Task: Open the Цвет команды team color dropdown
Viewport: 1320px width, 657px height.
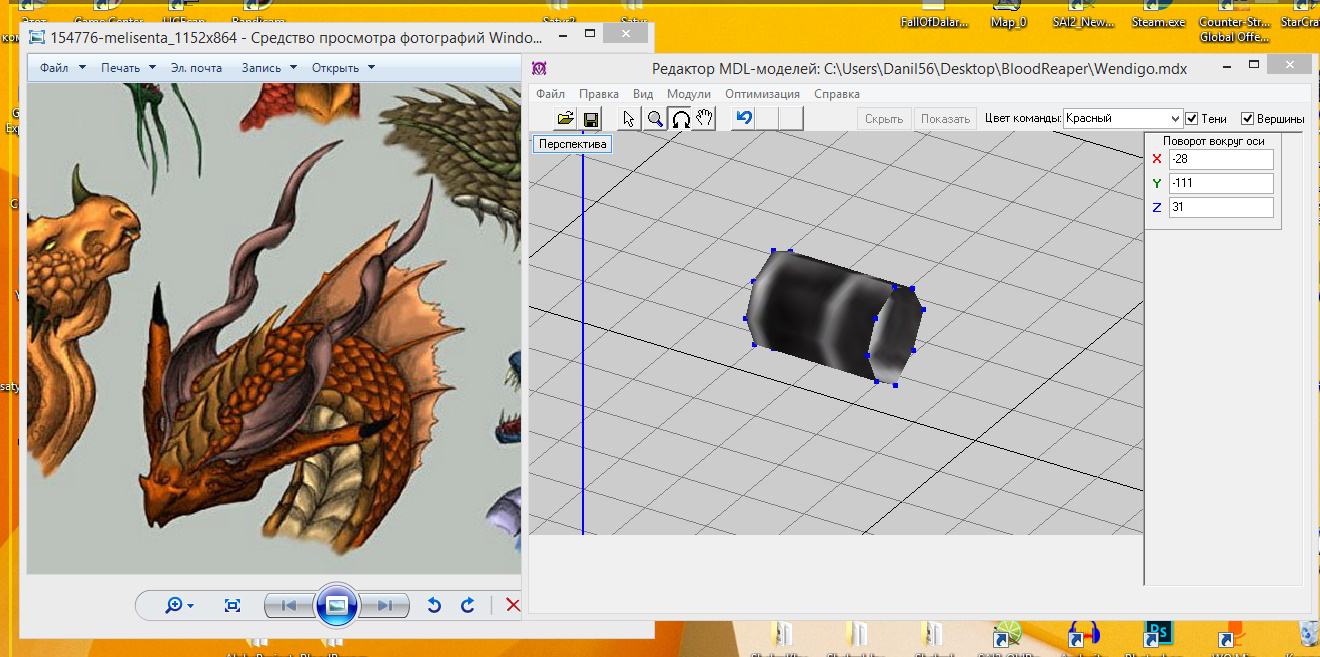Action: click(x=1123, y=119)
